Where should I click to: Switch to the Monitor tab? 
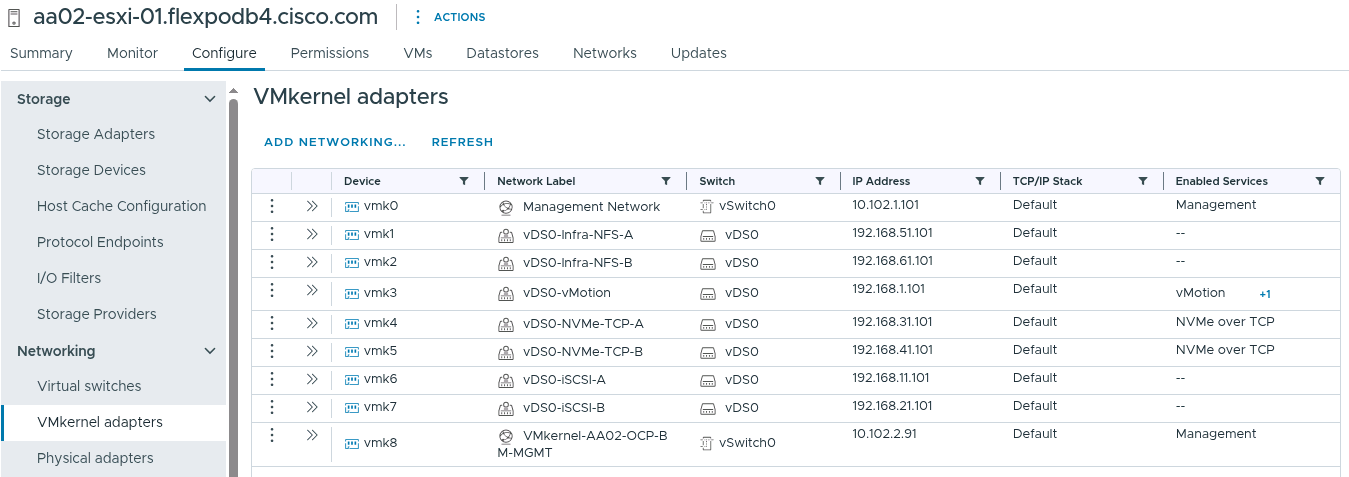pyautogui.click(x=132, y=53)
